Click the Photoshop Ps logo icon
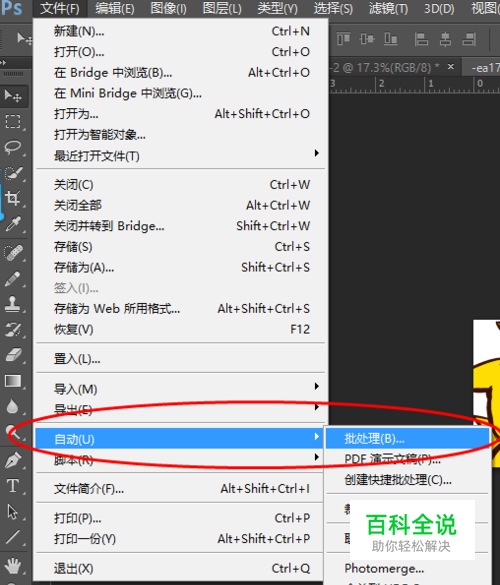The width and height of the screenshot is (500, 585). 12,8
